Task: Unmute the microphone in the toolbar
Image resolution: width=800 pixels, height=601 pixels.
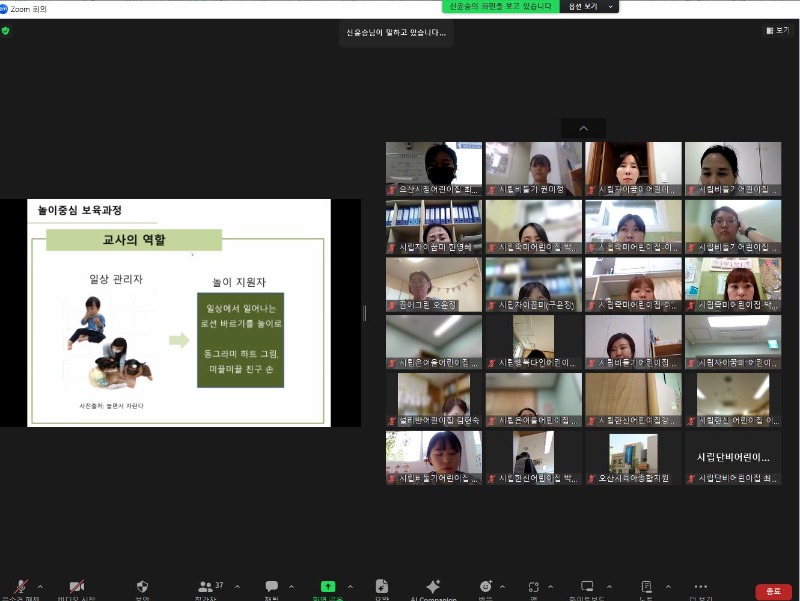Action: tap(20, 586)
